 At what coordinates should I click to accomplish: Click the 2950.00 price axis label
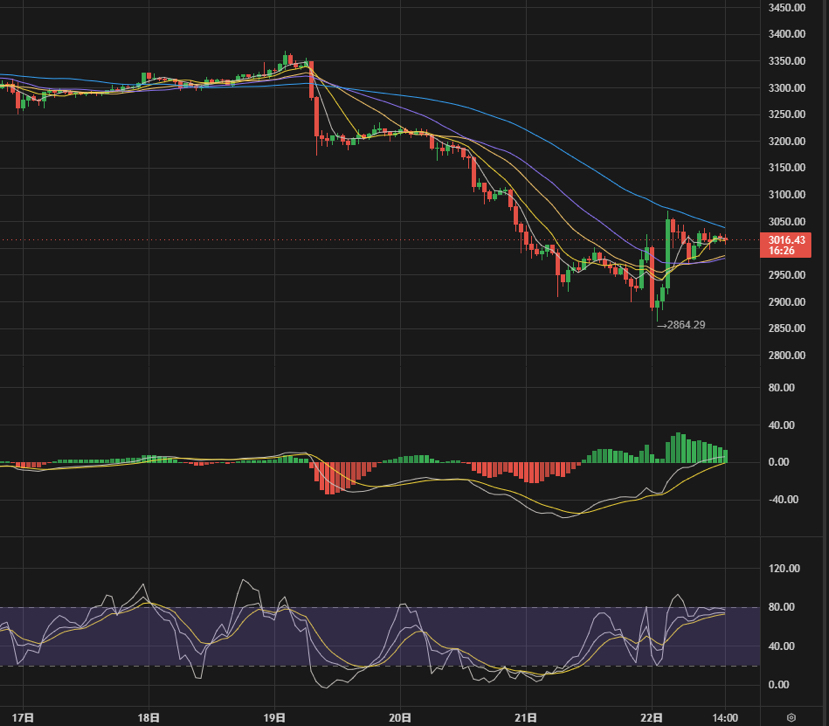click(x=787, y=276)
